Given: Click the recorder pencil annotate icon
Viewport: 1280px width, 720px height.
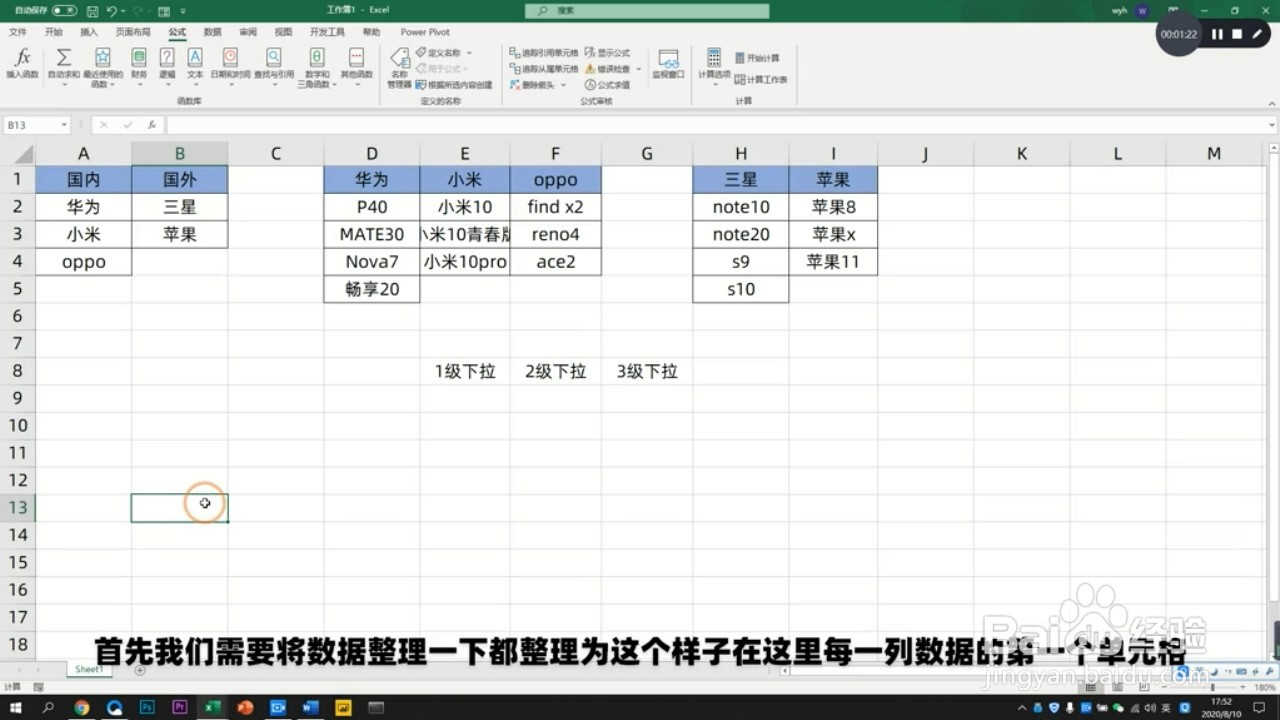Looking at the screenshot, I should 1257,34.
